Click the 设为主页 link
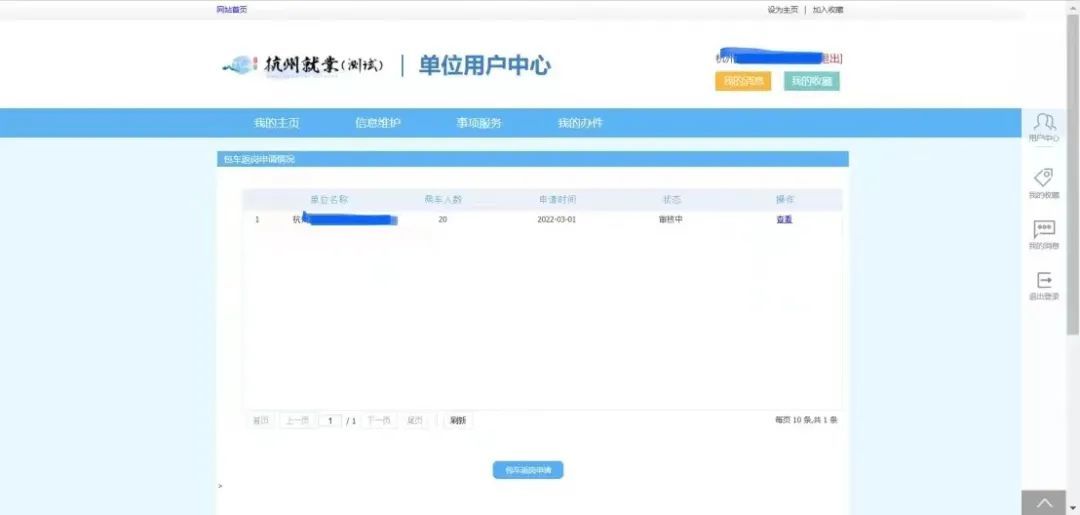Screen dimensions: 1080x515 click(x=783, y=9)
